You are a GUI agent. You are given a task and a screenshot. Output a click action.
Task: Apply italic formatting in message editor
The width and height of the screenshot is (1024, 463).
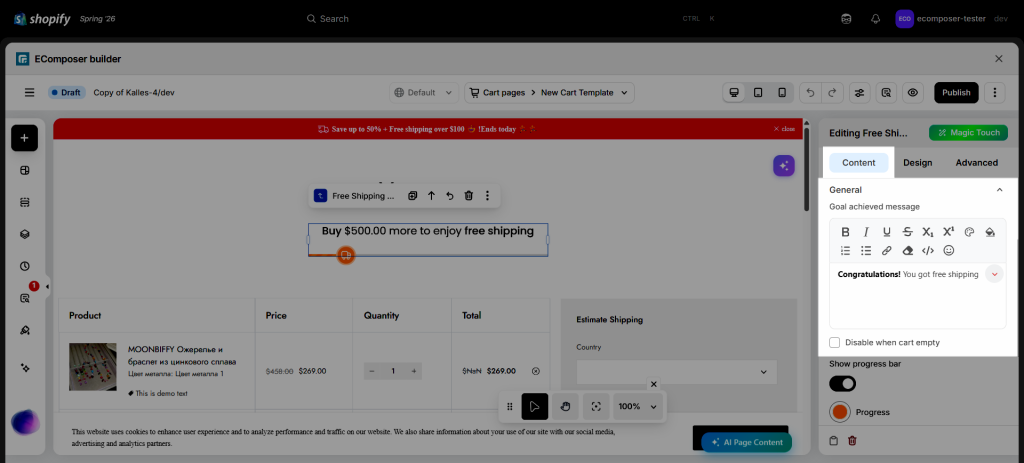pos(866,232)
